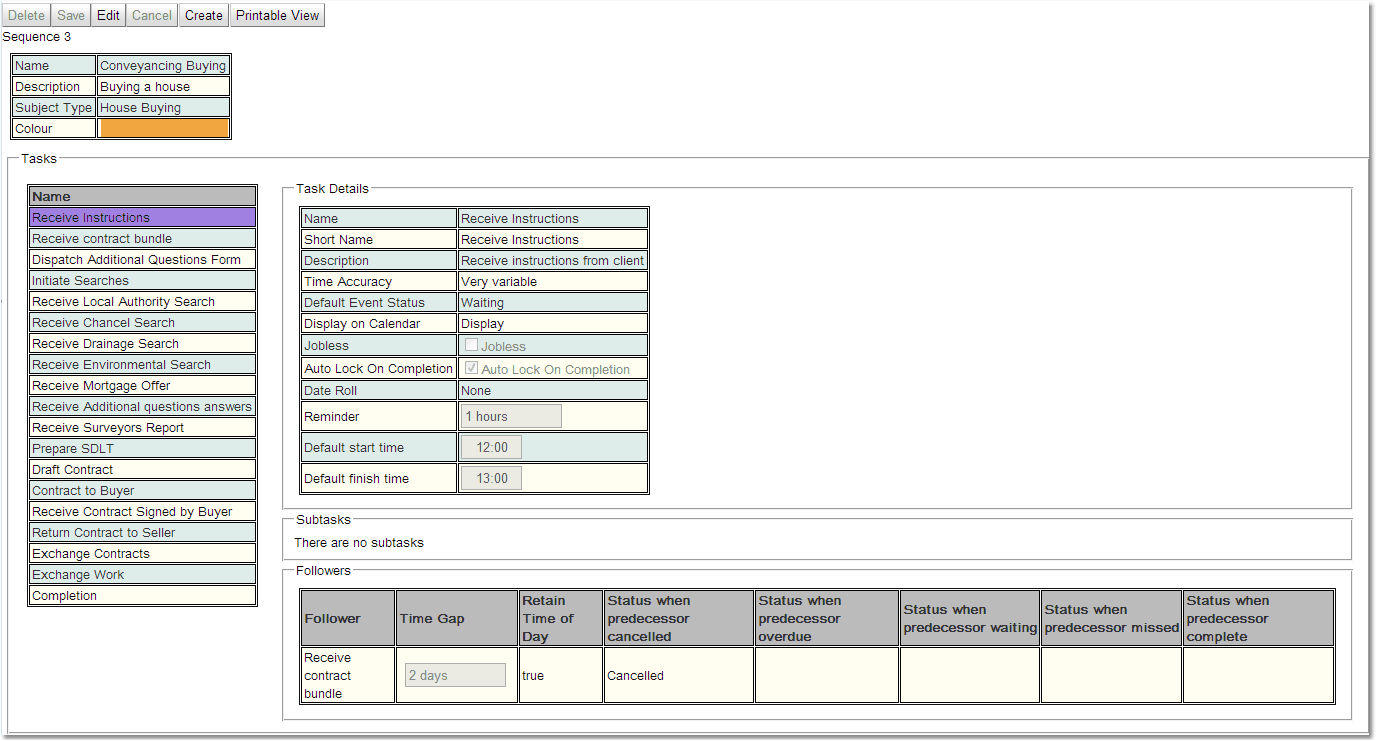Choose the Completion task
The image size is (1376, 742).
pos(142,596)
